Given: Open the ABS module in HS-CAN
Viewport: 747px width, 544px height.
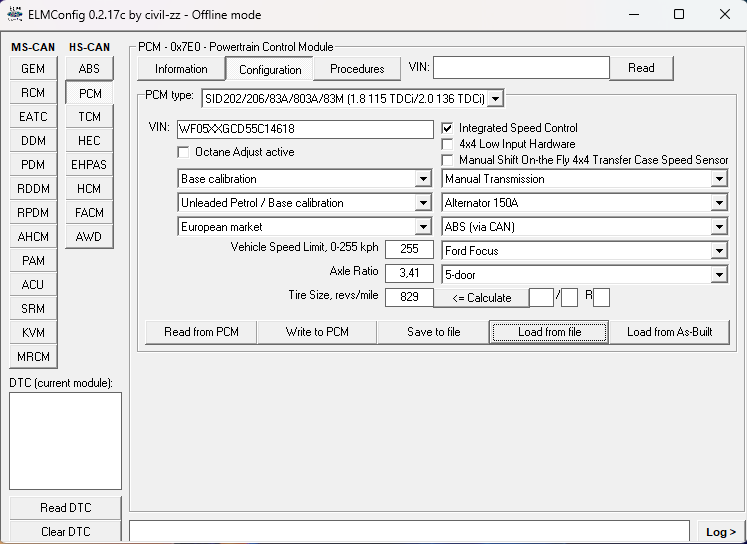Looking at the screenshot, I should 89,69.
